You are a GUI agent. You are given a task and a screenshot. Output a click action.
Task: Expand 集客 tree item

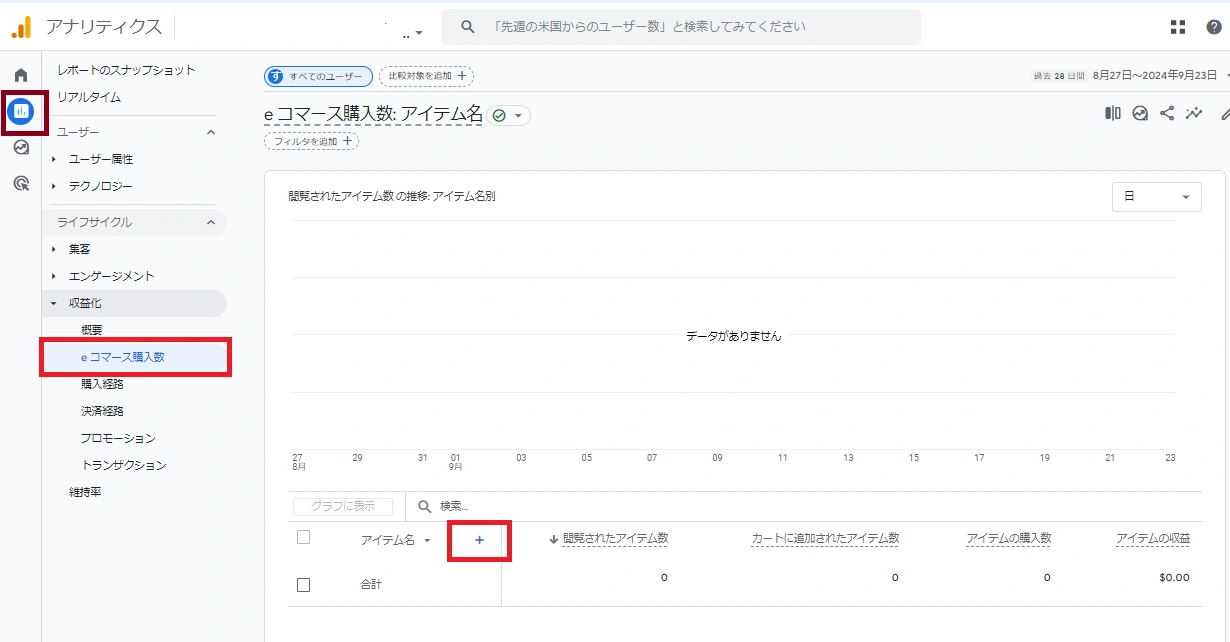click(x=54, y=249)
